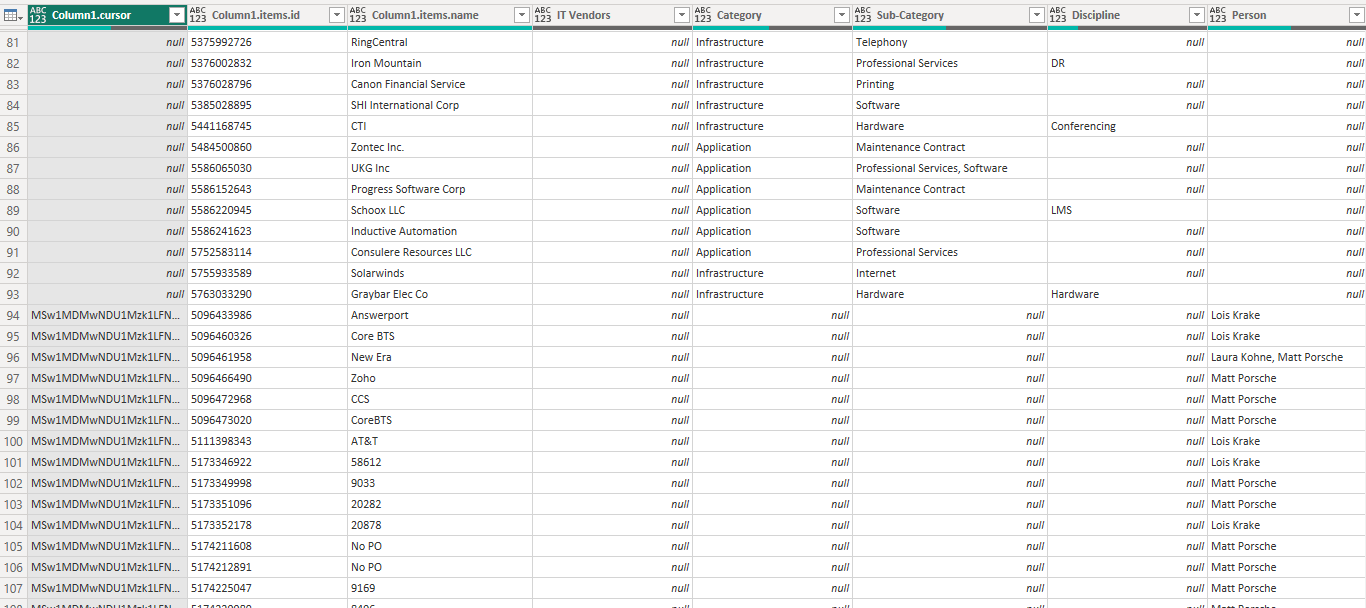Click the data type icon of Discipline column
1366x608 pixels.
(1058, 15)
